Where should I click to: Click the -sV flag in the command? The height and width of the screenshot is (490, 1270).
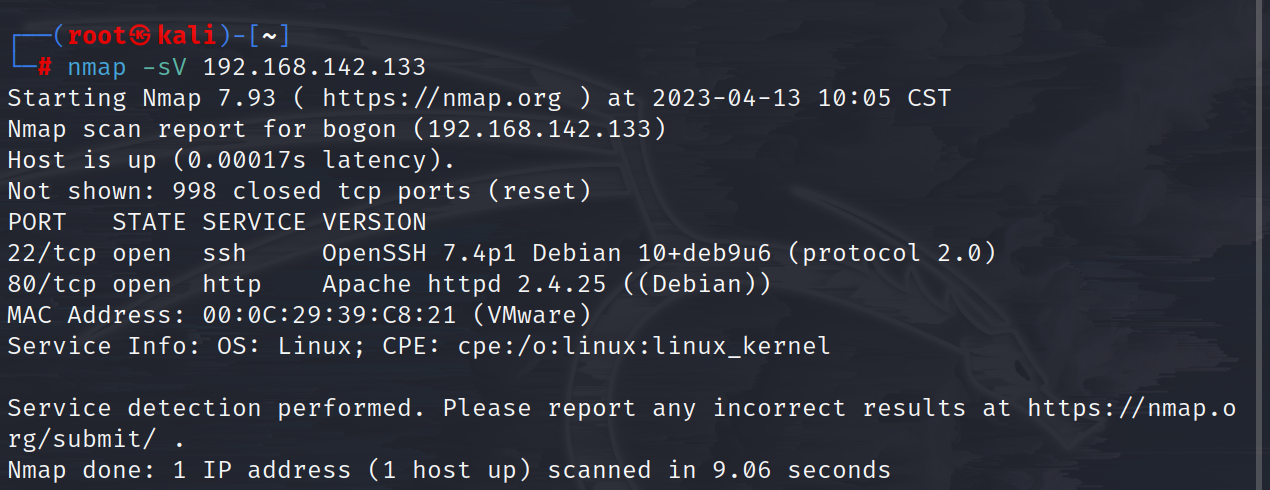[x=165, y=68]
